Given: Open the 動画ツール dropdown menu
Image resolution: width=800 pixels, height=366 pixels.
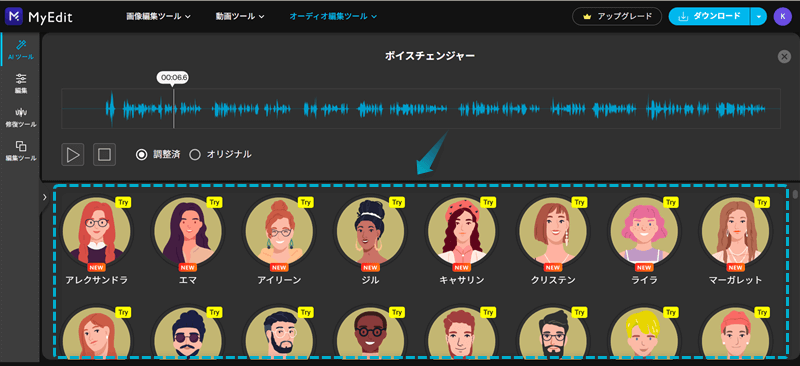Looking at the screenshot, I should [240, 16].
